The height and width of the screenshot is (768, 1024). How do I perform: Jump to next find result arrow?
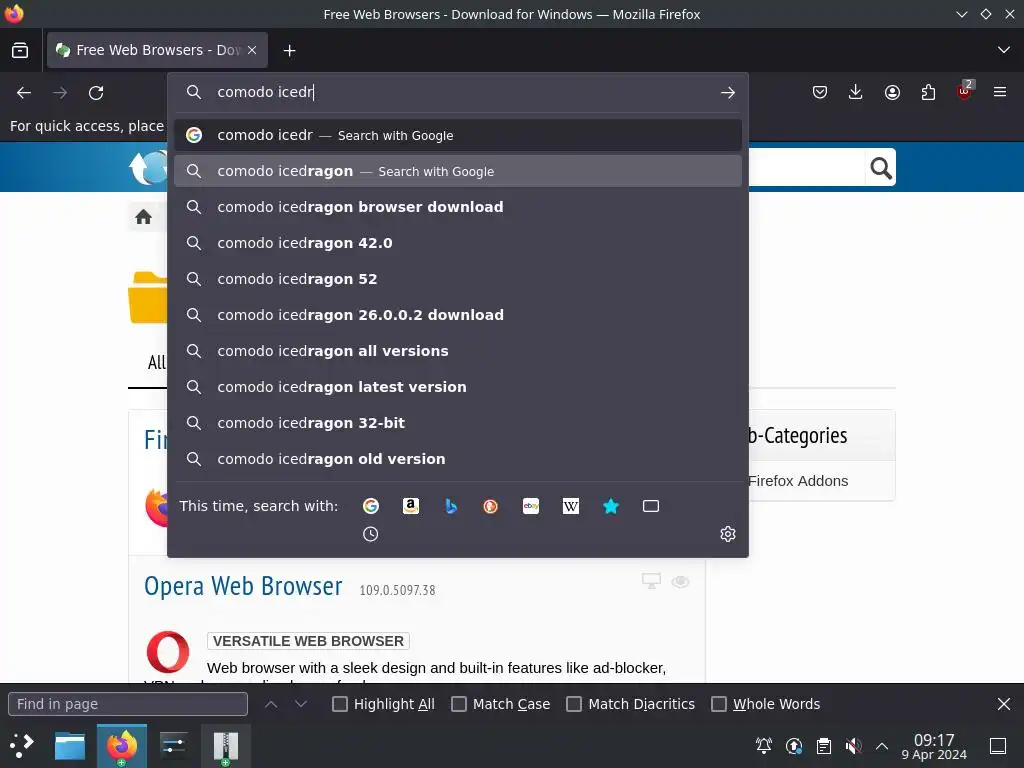[300, 704]
